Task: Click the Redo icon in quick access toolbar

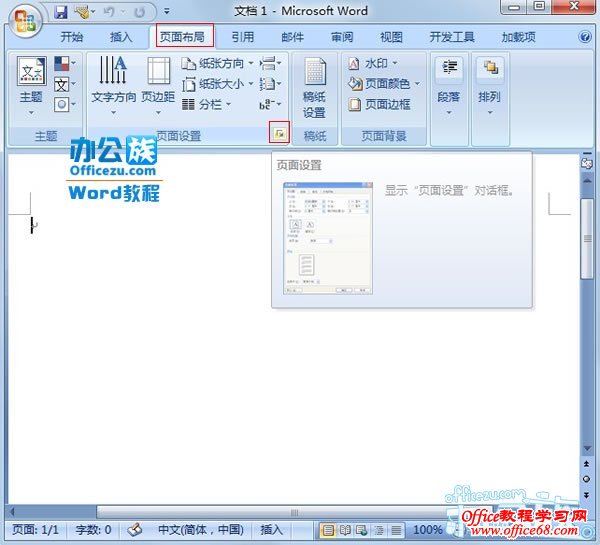Action: (x=139, y=12)
